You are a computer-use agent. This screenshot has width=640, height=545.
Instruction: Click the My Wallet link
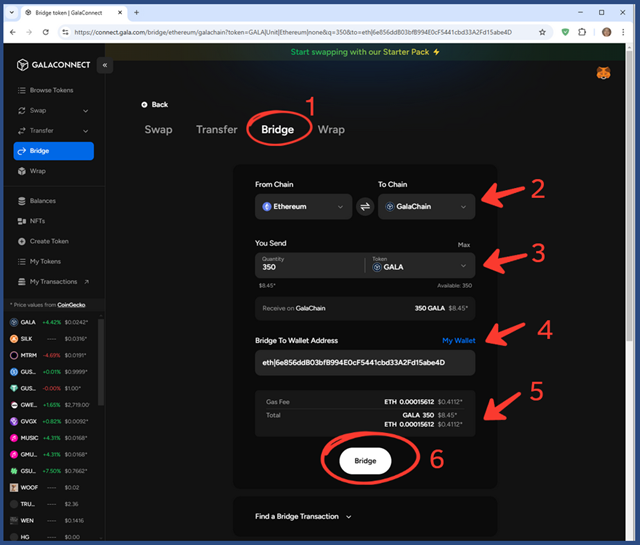click(x=458, y=340)
